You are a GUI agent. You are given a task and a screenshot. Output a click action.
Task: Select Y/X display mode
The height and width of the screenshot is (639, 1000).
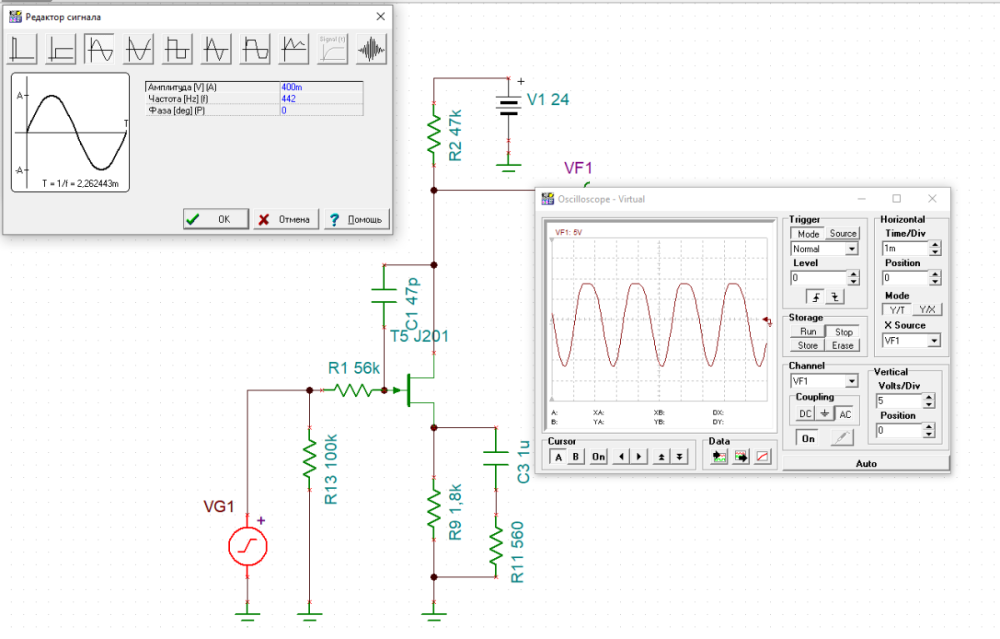(927, 310)
